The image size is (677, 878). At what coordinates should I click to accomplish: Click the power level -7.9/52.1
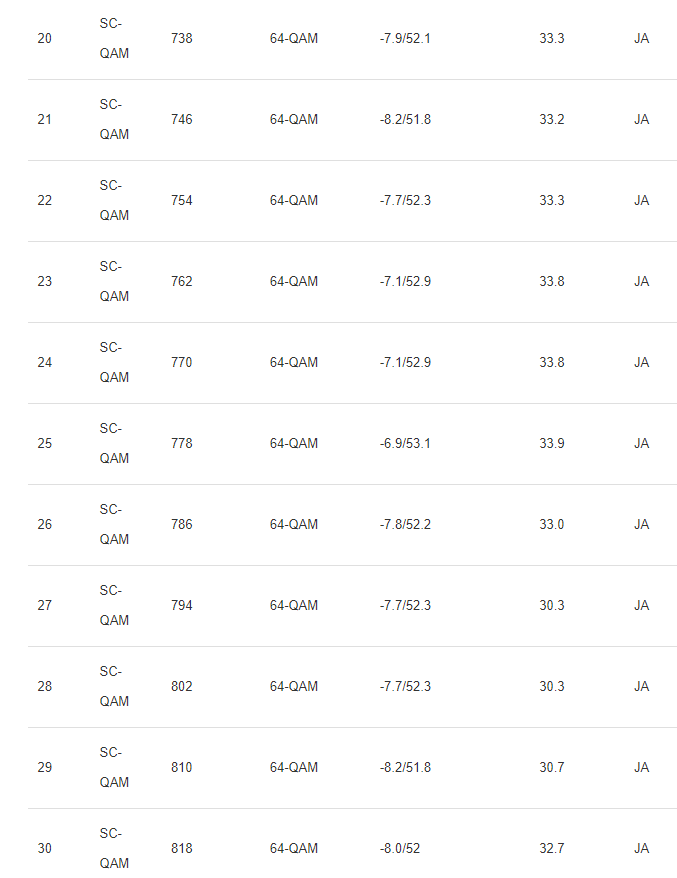click(x=405, y=39)
